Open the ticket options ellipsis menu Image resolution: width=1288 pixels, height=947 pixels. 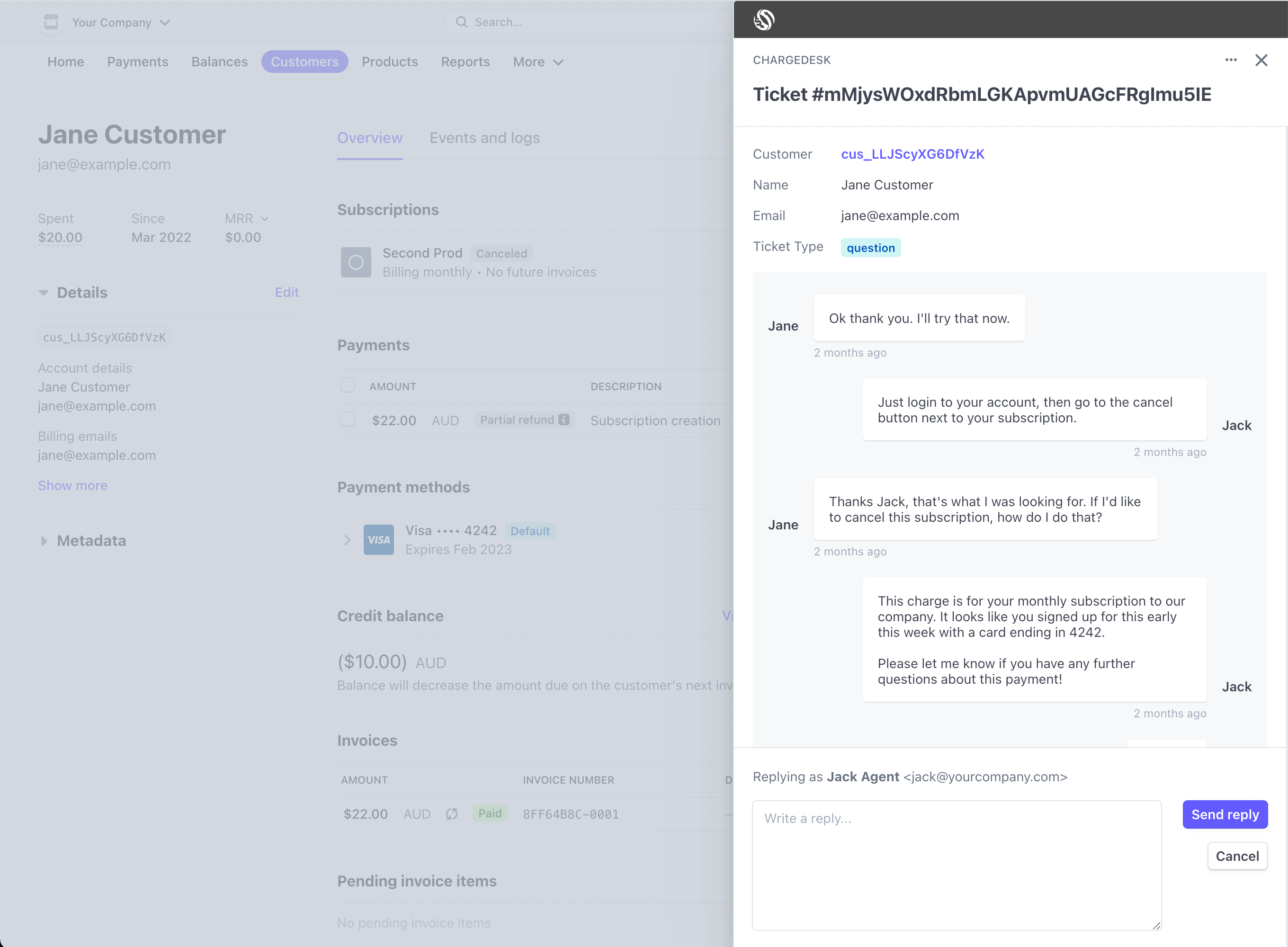(1231, 60)
